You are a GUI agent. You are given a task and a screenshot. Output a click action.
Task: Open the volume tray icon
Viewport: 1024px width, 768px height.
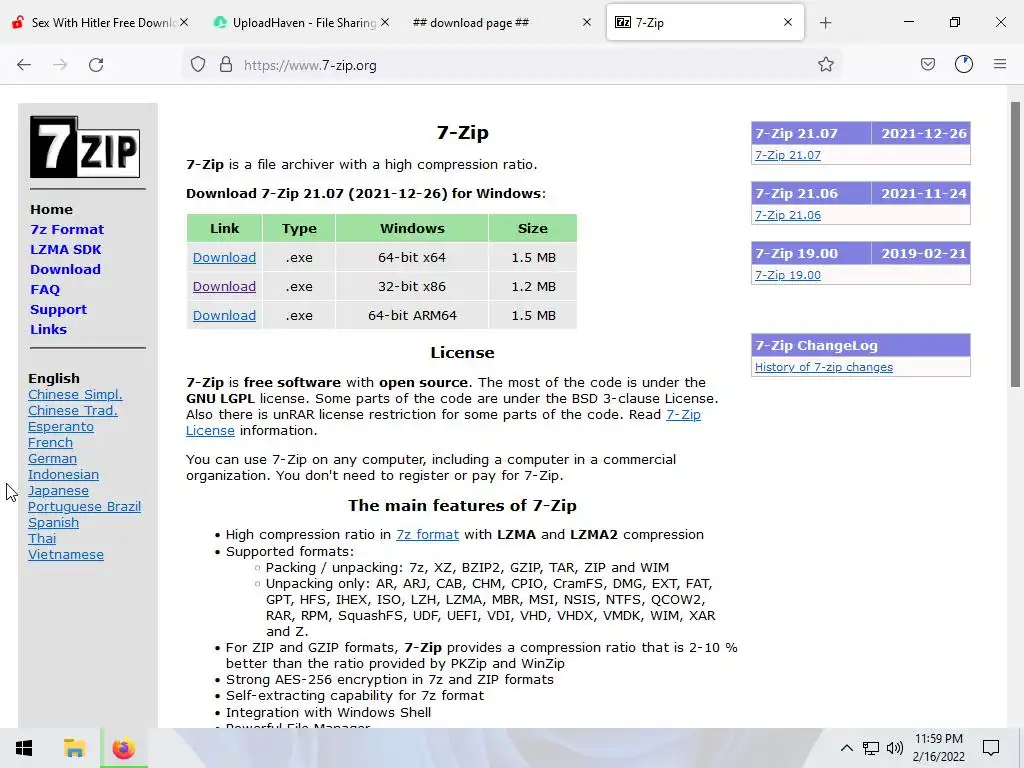click(x=895, y=748)
